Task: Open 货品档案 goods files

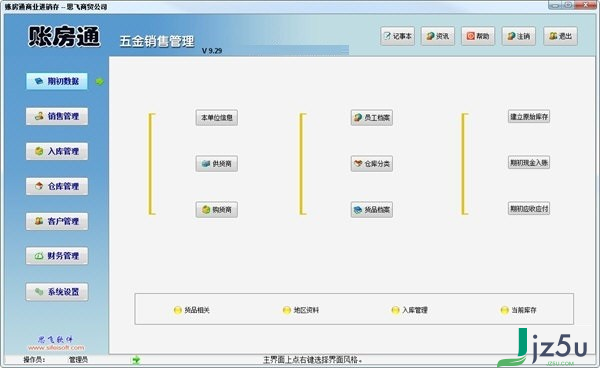Action: click(372, 210)
